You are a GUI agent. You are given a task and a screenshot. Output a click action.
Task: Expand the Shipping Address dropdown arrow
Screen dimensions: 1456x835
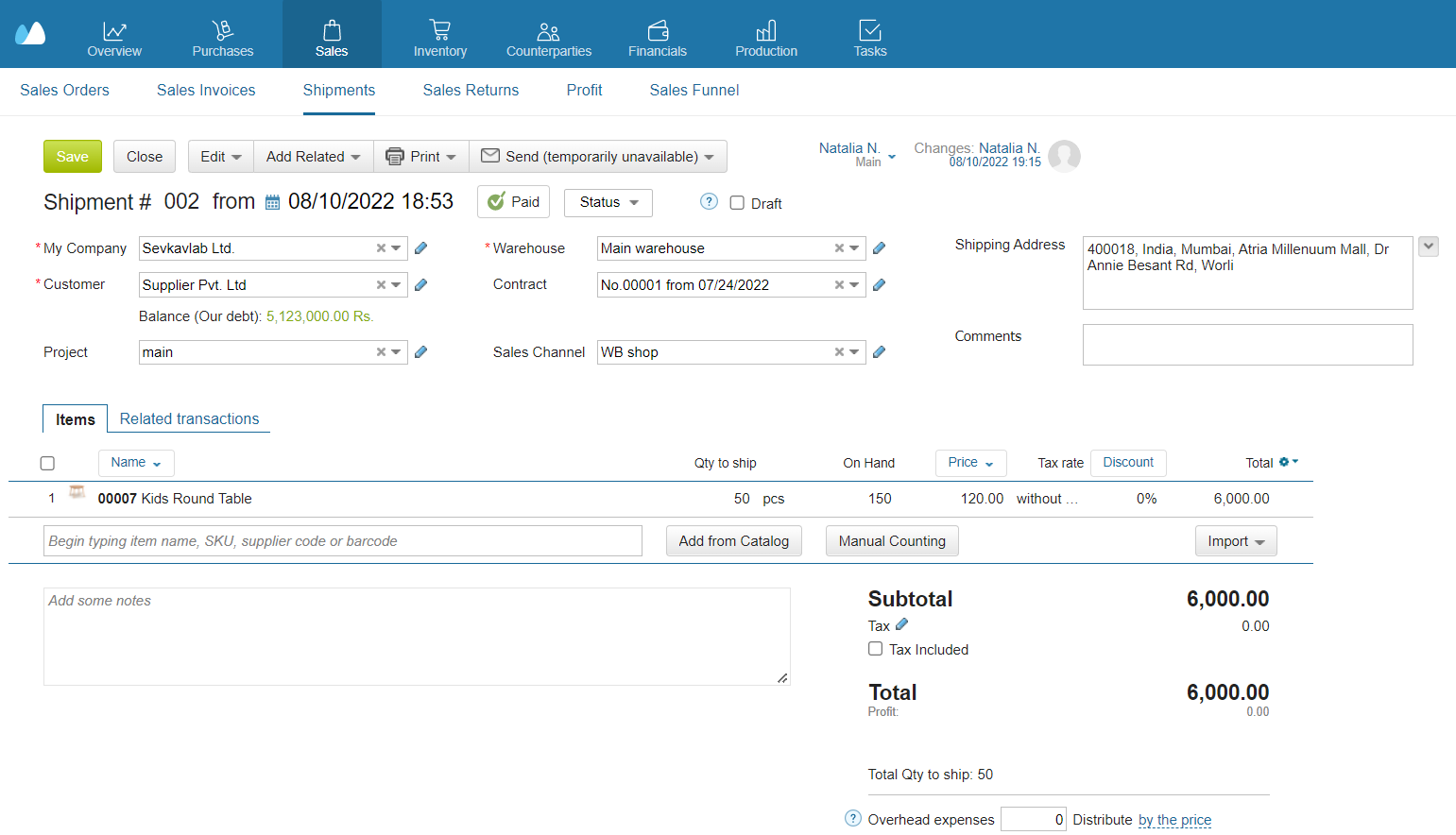[x=1429, y=247]
